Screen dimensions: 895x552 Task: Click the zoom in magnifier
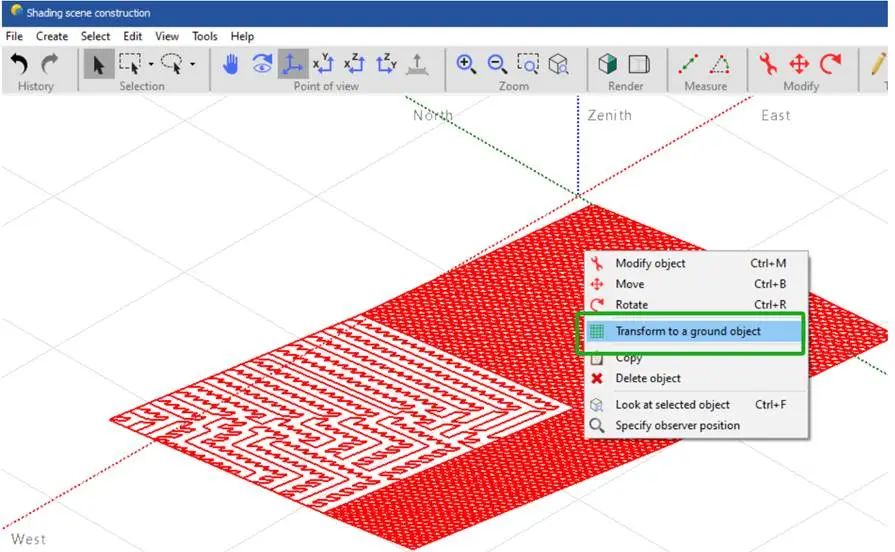466,64
